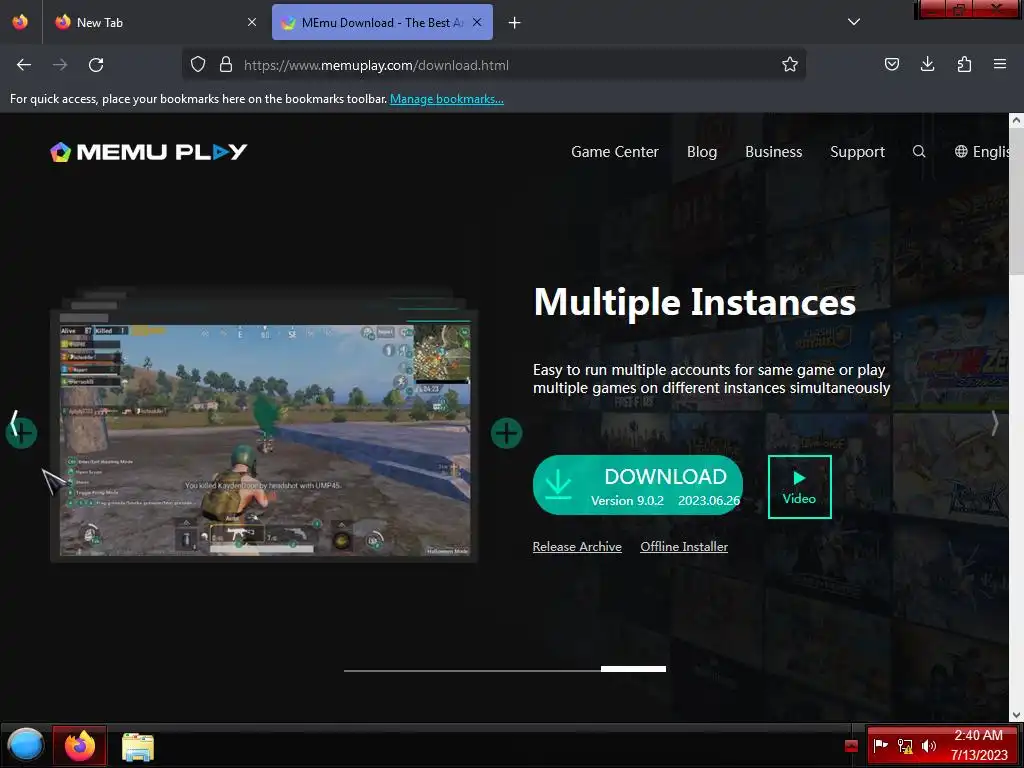Image resolution: width=1024 pixels, height=768 pixels.
Task: Open the Save to Pocket icon
Action: pos(891,64)
